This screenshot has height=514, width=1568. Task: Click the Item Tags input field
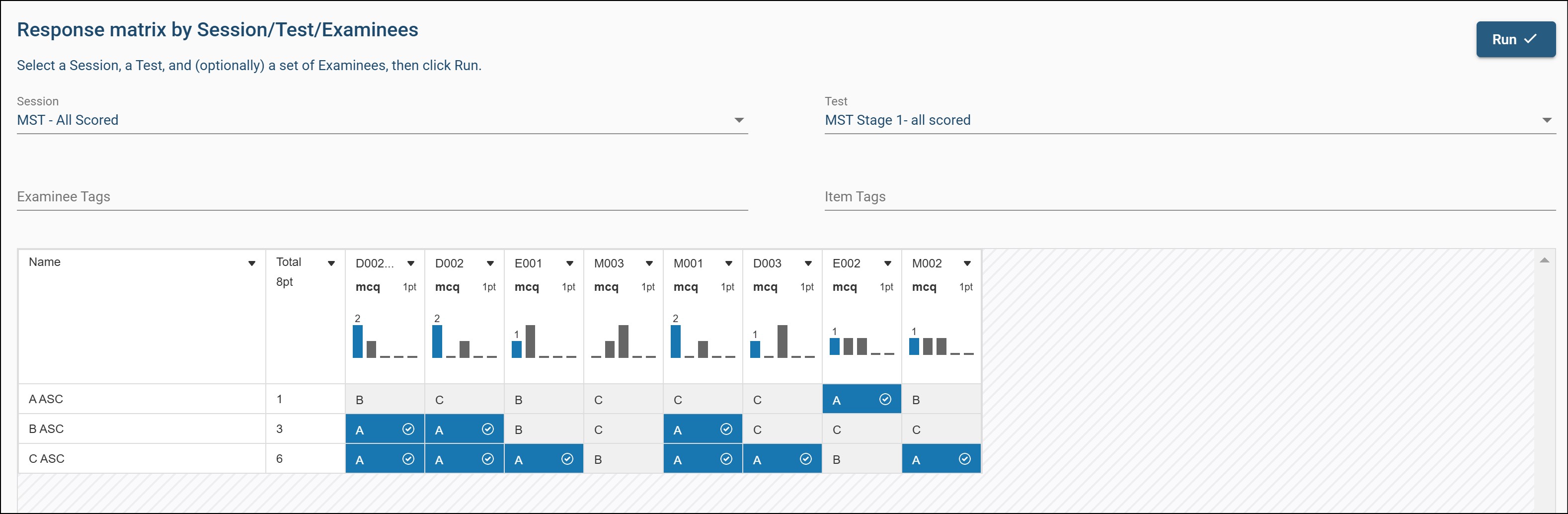(1189, 197)
